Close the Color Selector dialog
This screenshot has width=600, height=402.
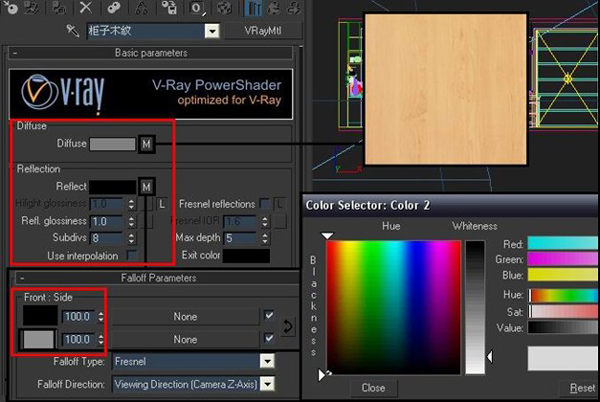pyautogui.click(x=373, y=387)
